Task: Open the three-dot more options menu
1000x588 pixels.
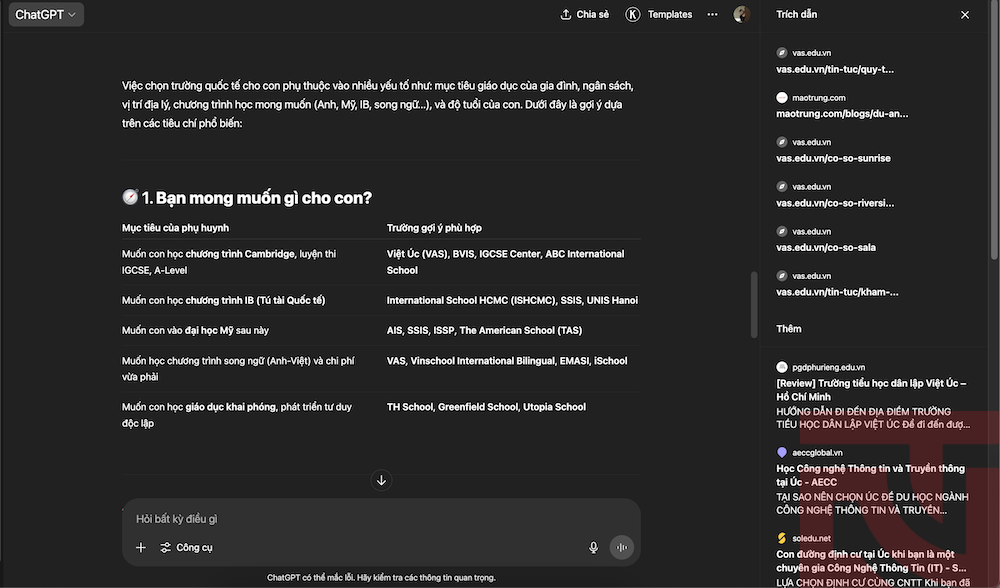Action: tap(712, 15)
